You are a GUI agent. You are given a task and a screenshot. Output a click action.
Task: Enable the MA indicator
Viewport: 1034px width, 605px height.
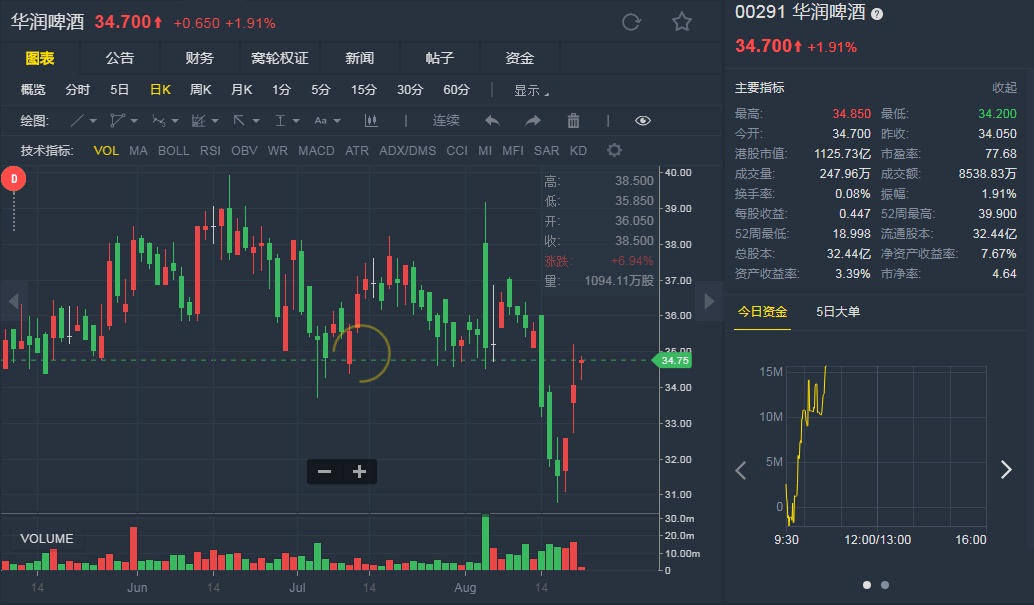coord(138,150)
